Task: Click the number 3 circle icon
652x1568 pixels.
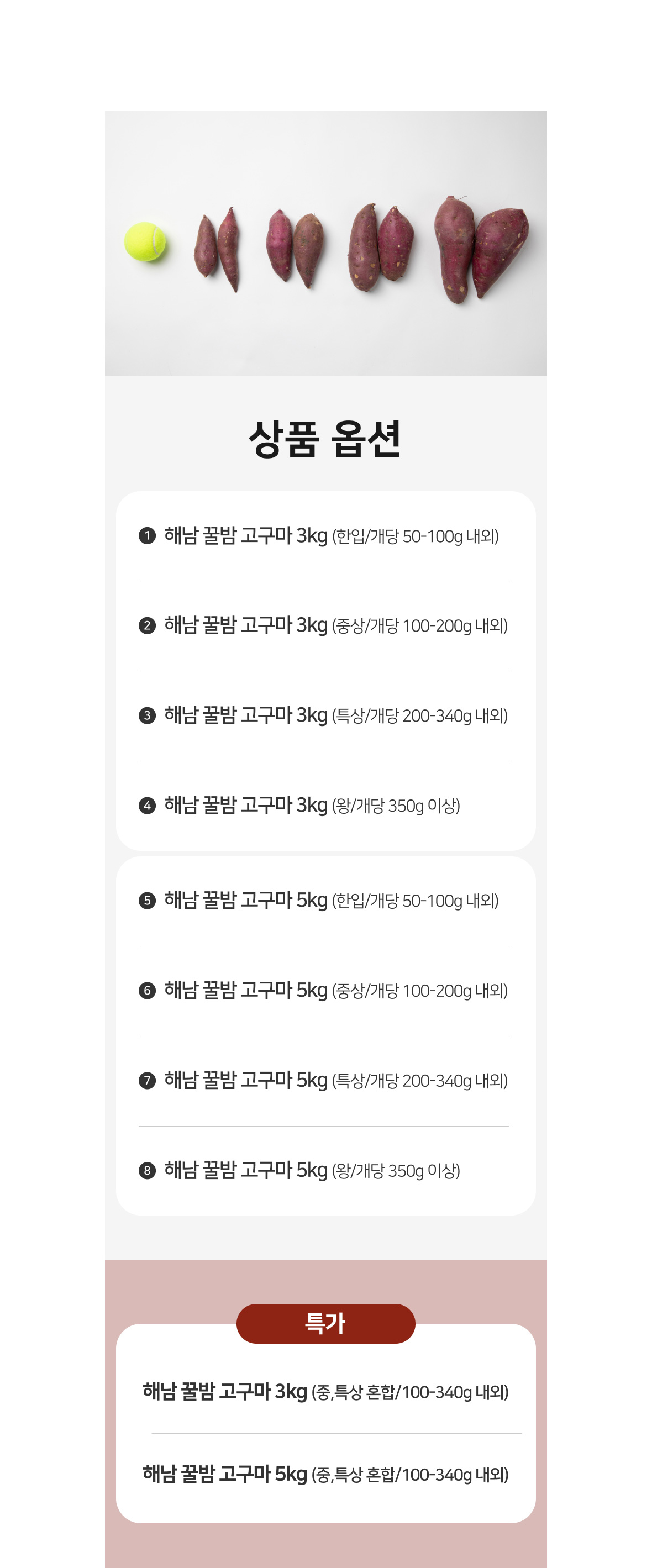Action: (147, 715)
